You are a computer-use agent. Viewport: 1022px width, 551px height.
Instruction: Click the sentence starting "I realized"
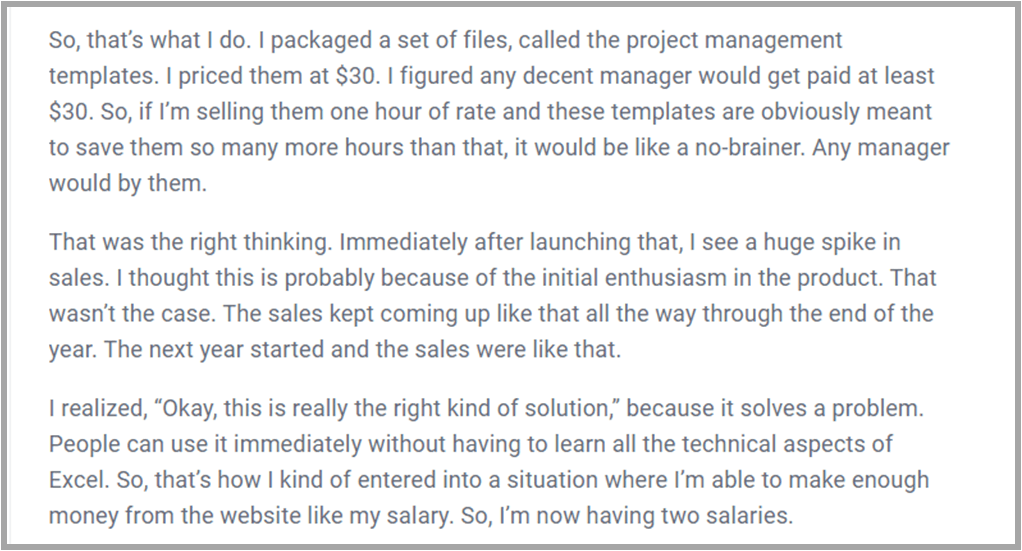[x=486, y=408]
